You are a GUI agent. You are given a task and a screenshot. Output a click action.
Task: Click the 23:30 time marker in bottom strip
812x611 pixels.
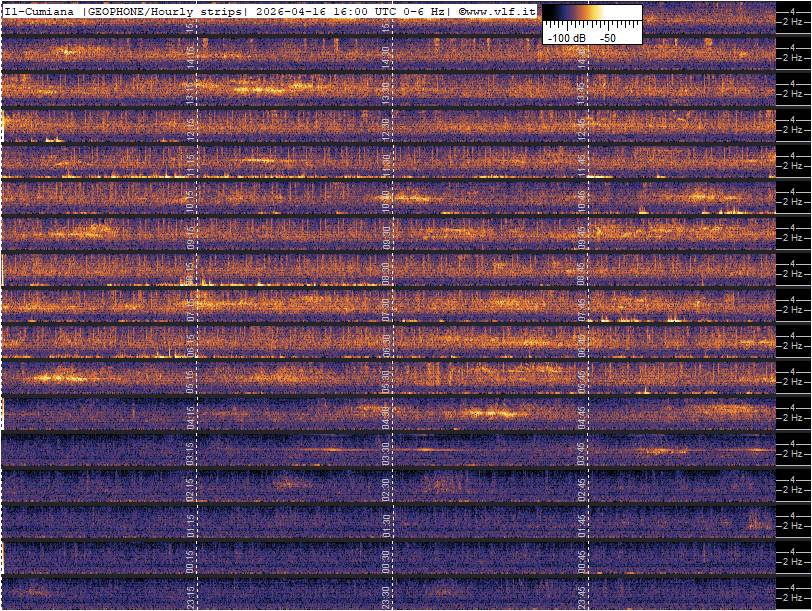click(x=386, y=596)
